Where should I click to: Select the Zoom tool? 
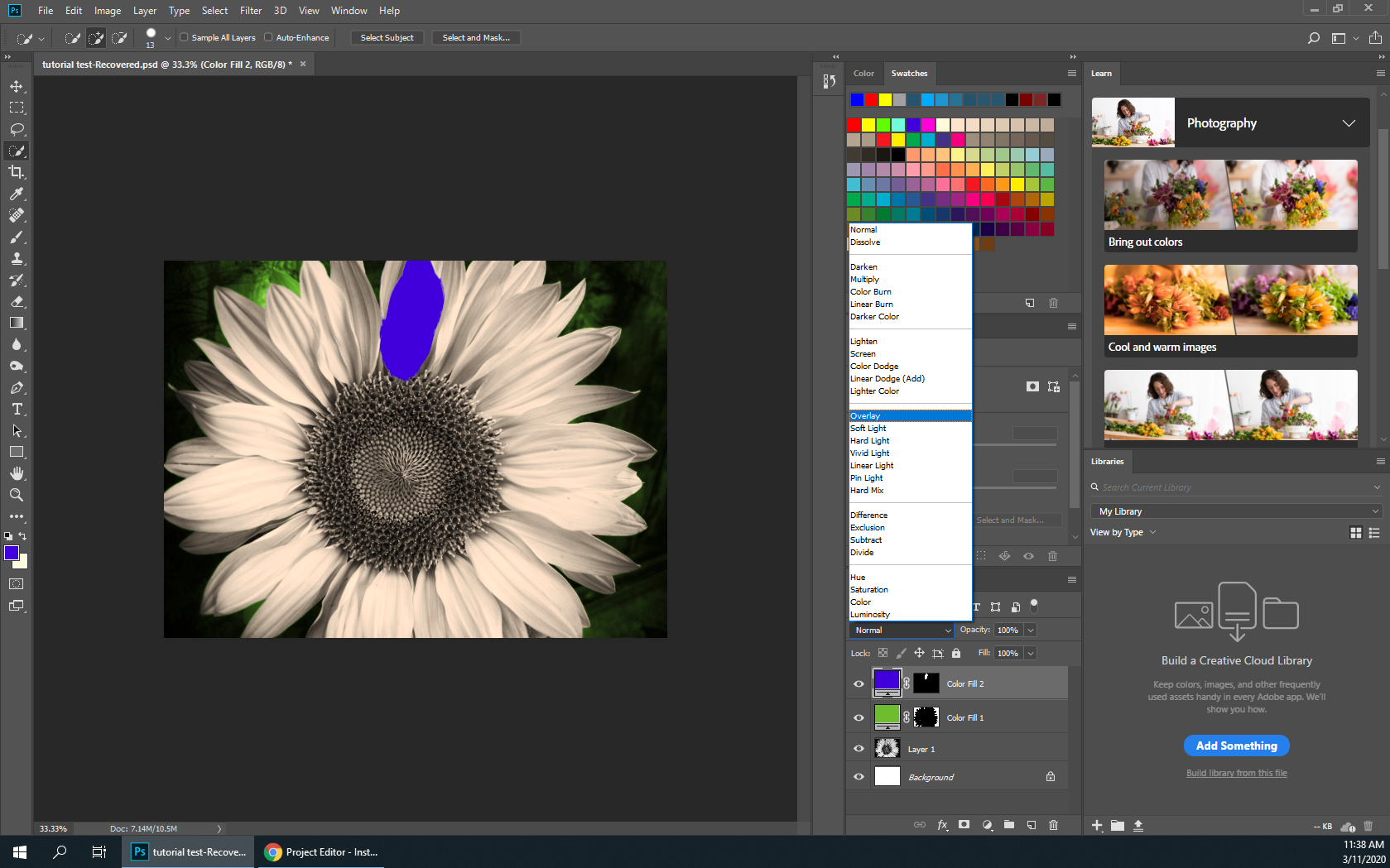(x=17, y=495)
